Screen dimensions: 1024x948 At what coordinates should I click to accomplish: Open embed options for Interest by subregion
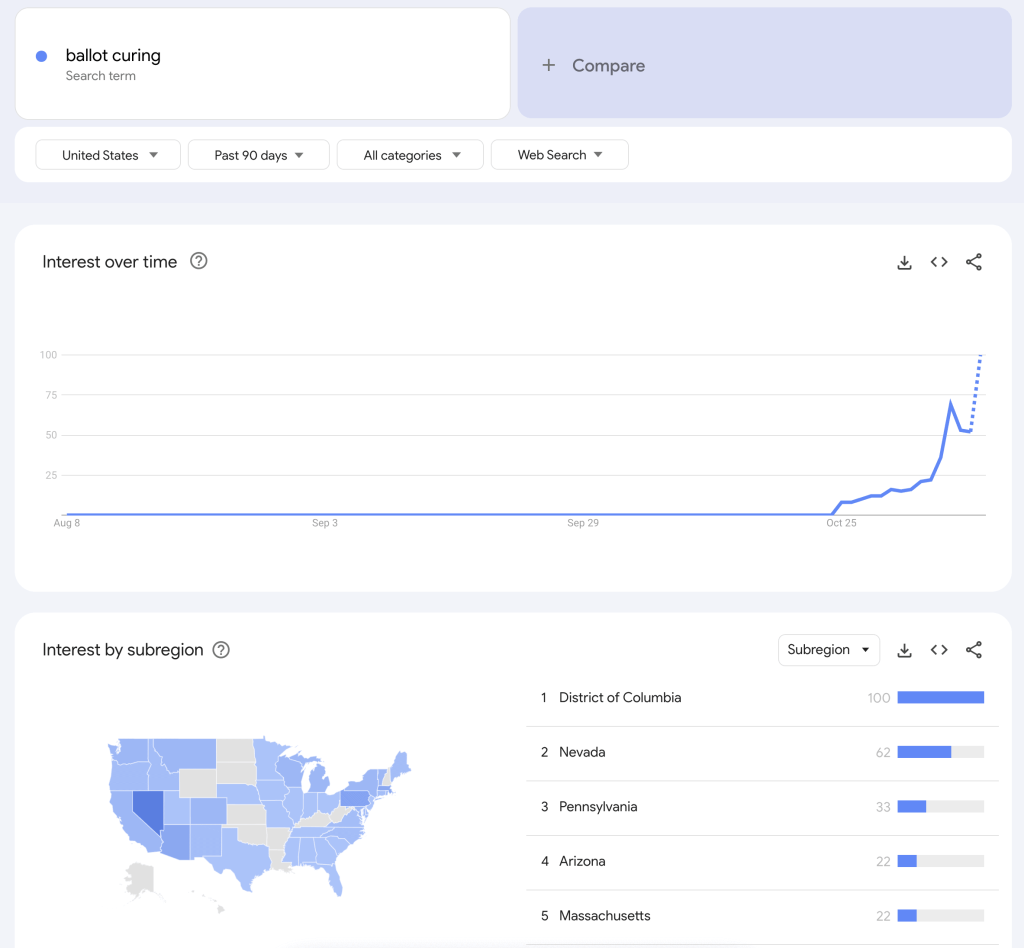pyautogui.click(x=939, y=649)
